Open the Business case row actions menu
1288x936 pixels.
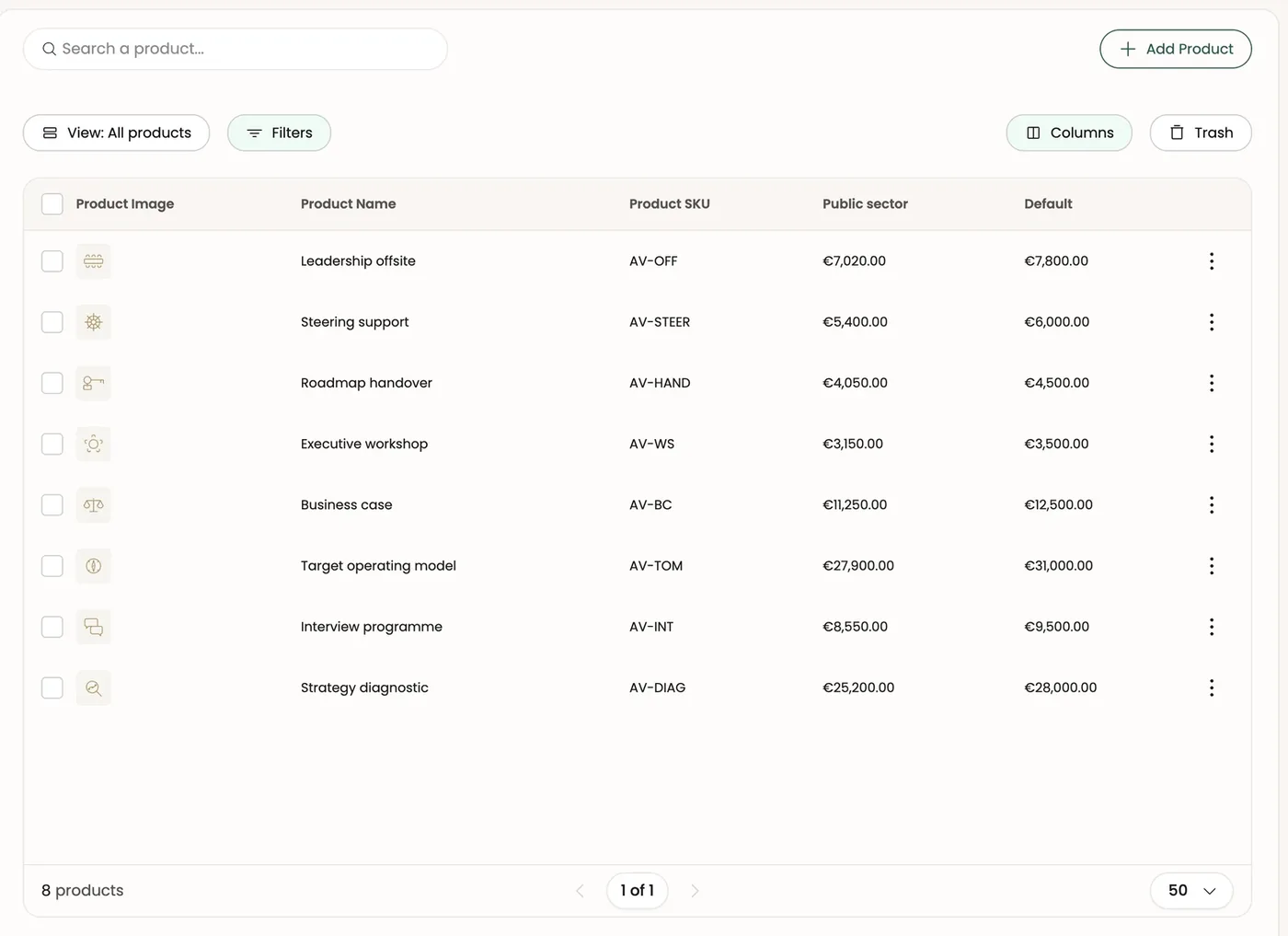click(x=1211, y=504)
